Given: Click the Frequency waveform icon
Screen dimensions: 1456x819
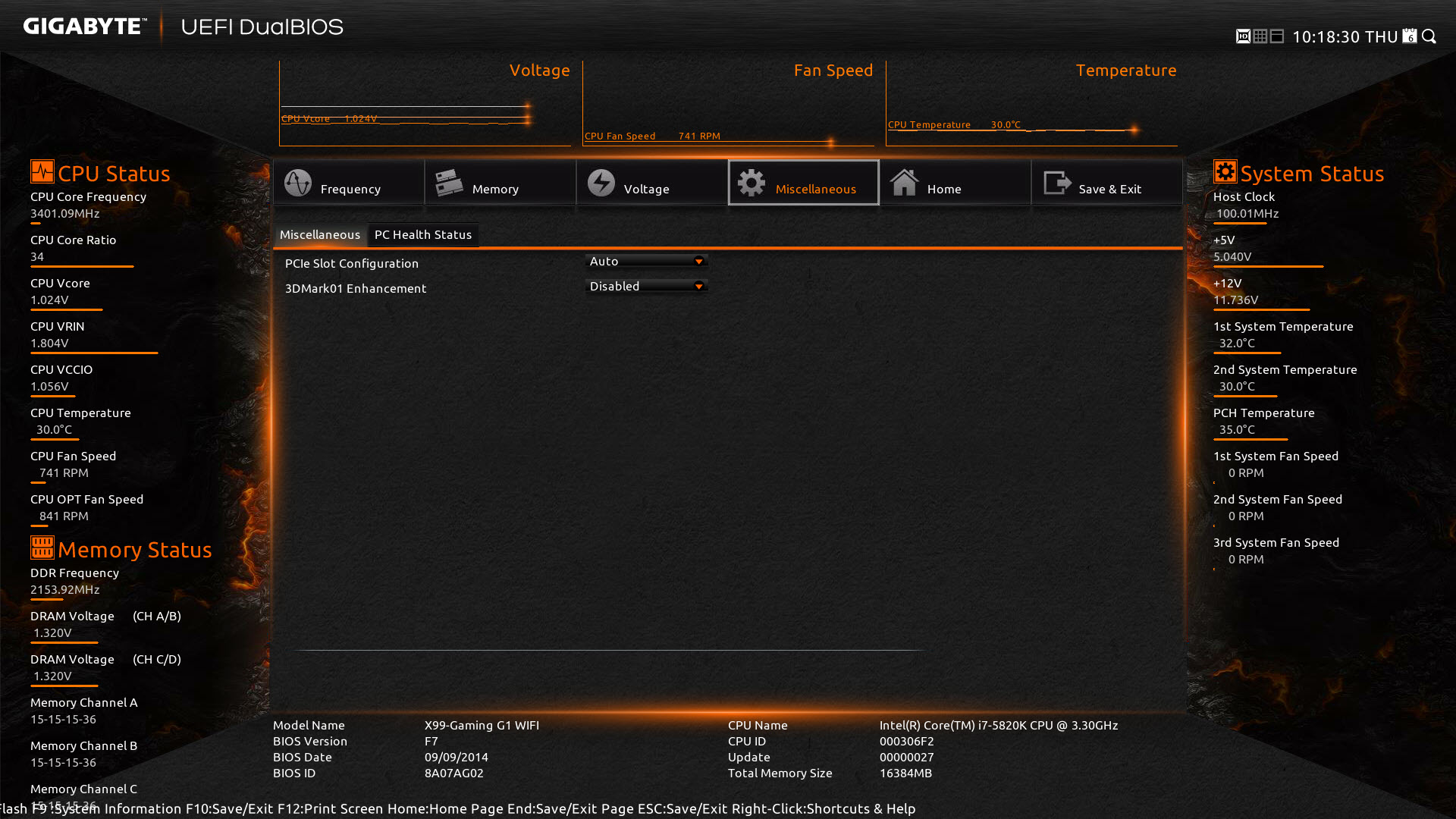Looking at the screenshot, I should [x=297, y=183].
